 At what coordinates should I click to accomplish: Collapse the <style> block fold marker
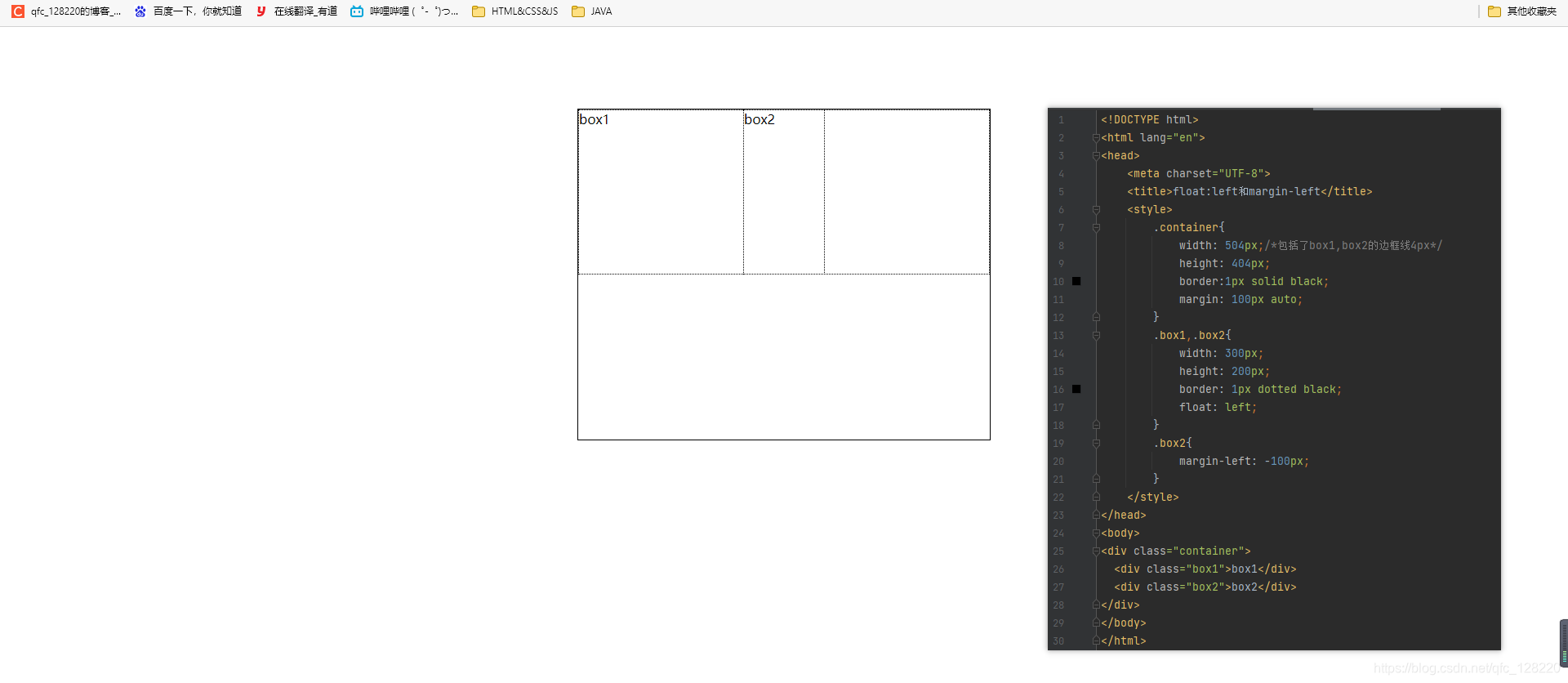click(1096, 210)
